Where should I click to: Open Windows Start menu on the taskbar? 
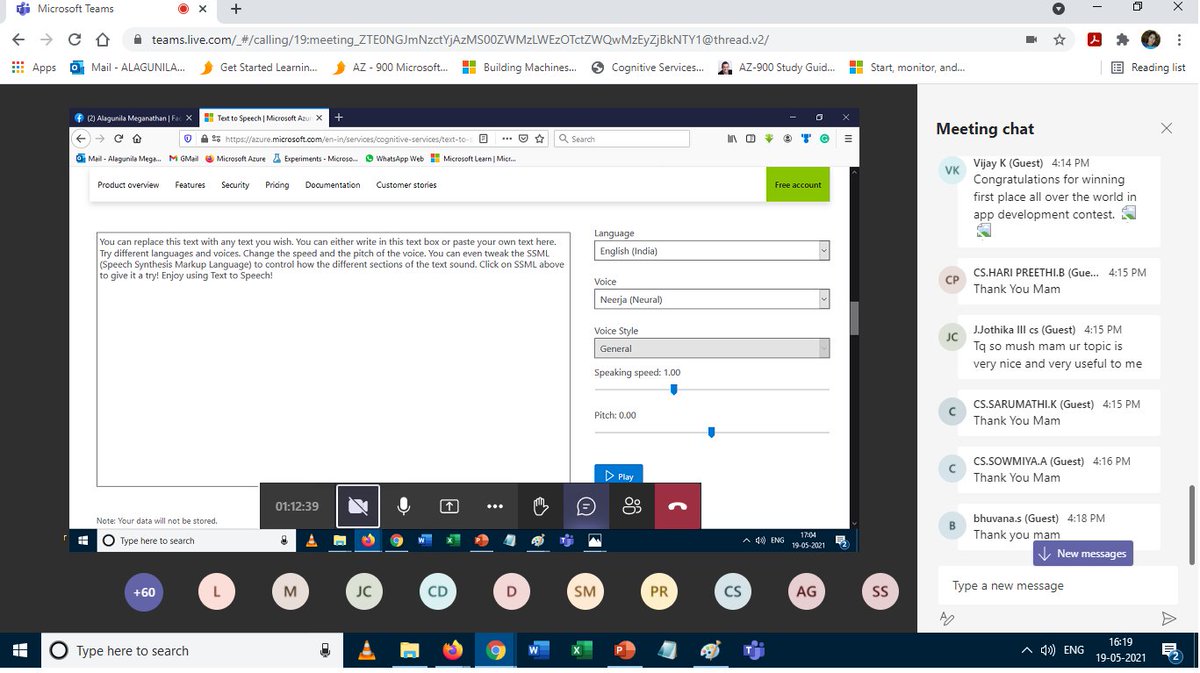tap(19, 650)
